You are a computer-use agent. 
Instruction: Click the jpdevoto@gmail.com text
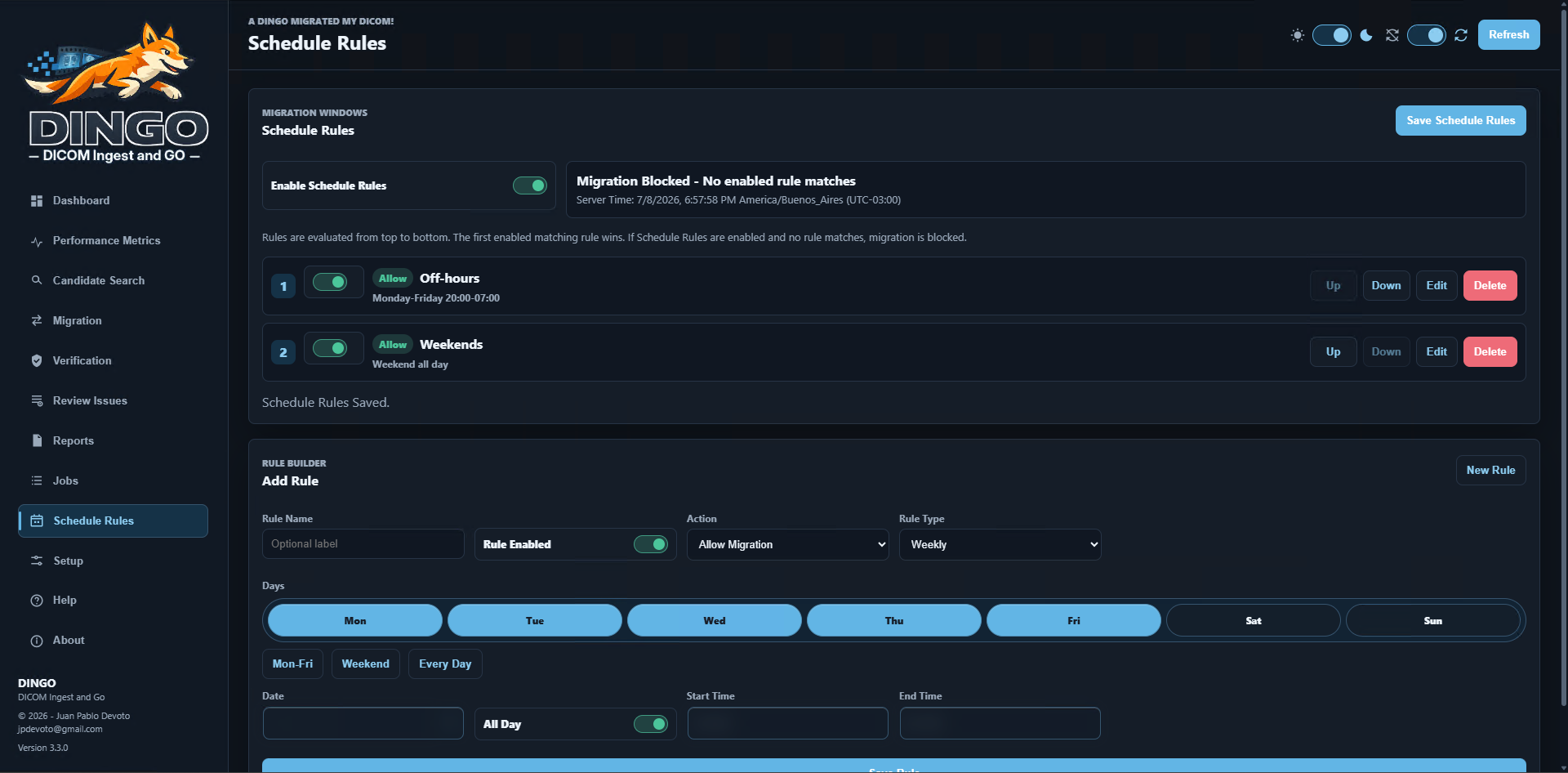pos(60,730)
